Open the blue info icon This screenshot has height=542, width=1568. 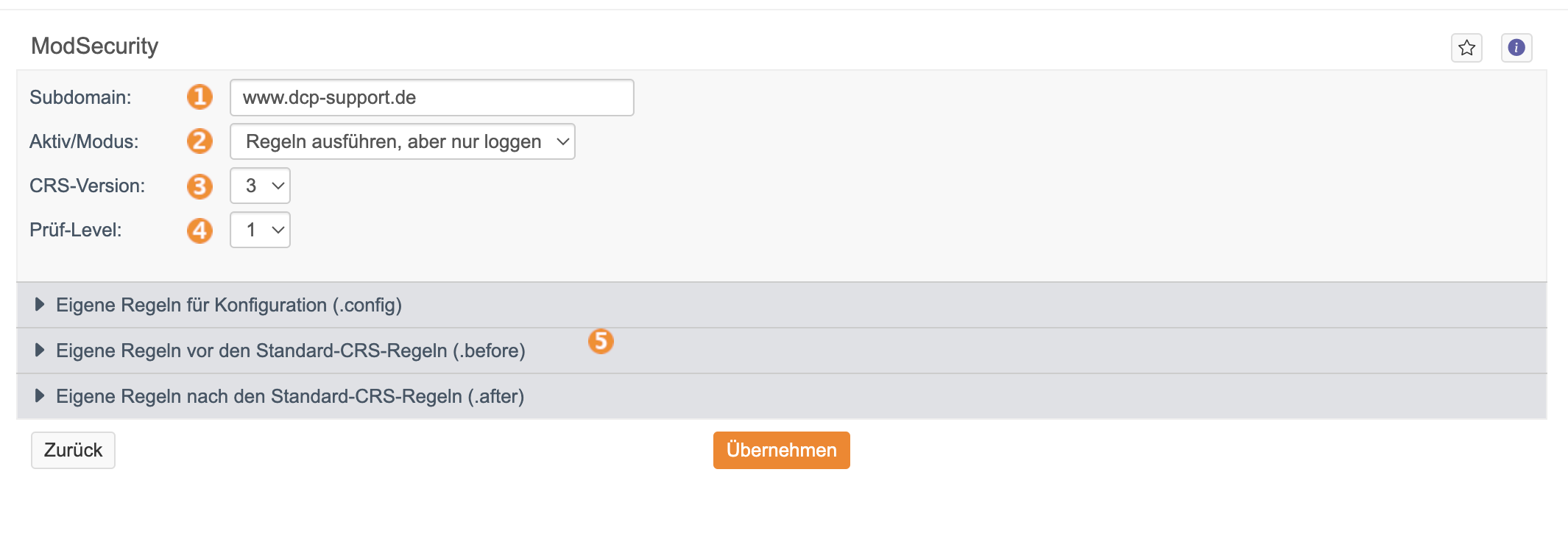click(1516, 48)
